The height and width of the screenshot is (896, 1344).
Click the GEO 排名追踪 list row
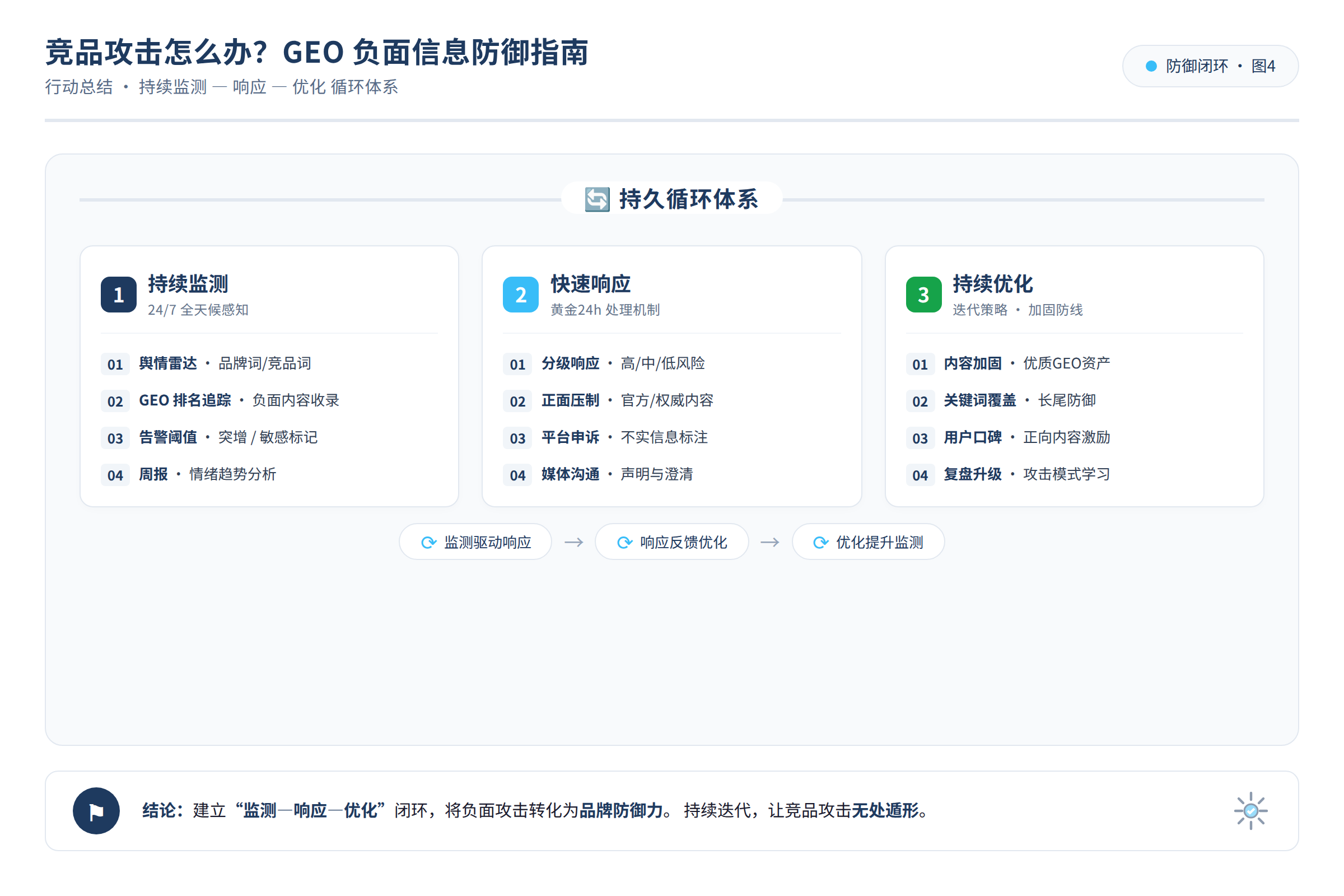click(269, 400)
